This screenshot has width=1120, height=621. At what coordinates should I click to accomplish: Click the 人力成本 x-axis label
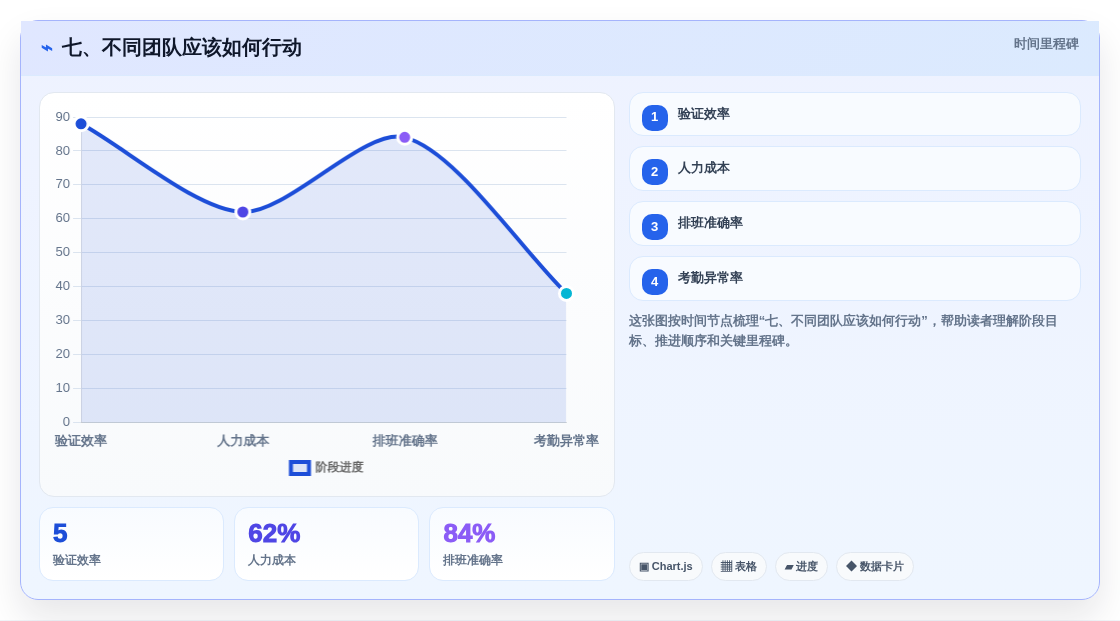(243, 441)
